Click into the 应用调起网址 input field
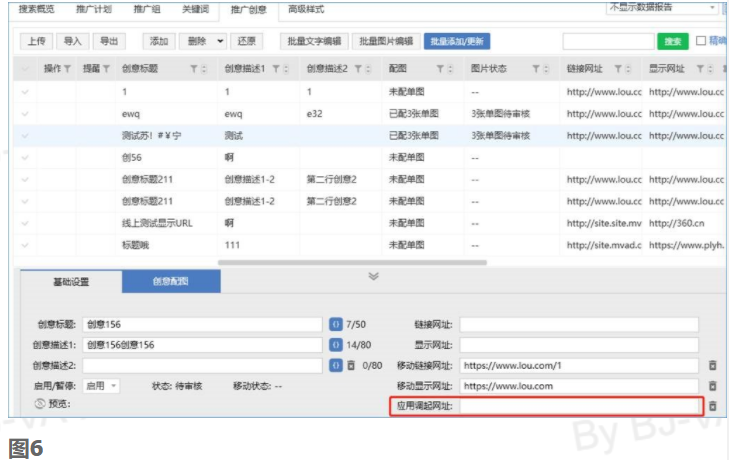729x460 pixels. pos(578,405)
